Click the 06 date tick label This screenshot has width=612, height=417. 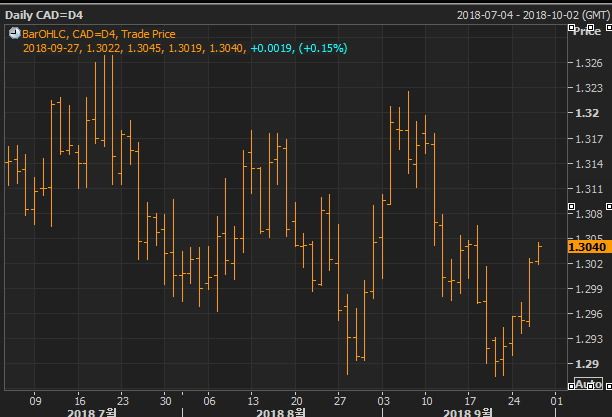[210, 401]
